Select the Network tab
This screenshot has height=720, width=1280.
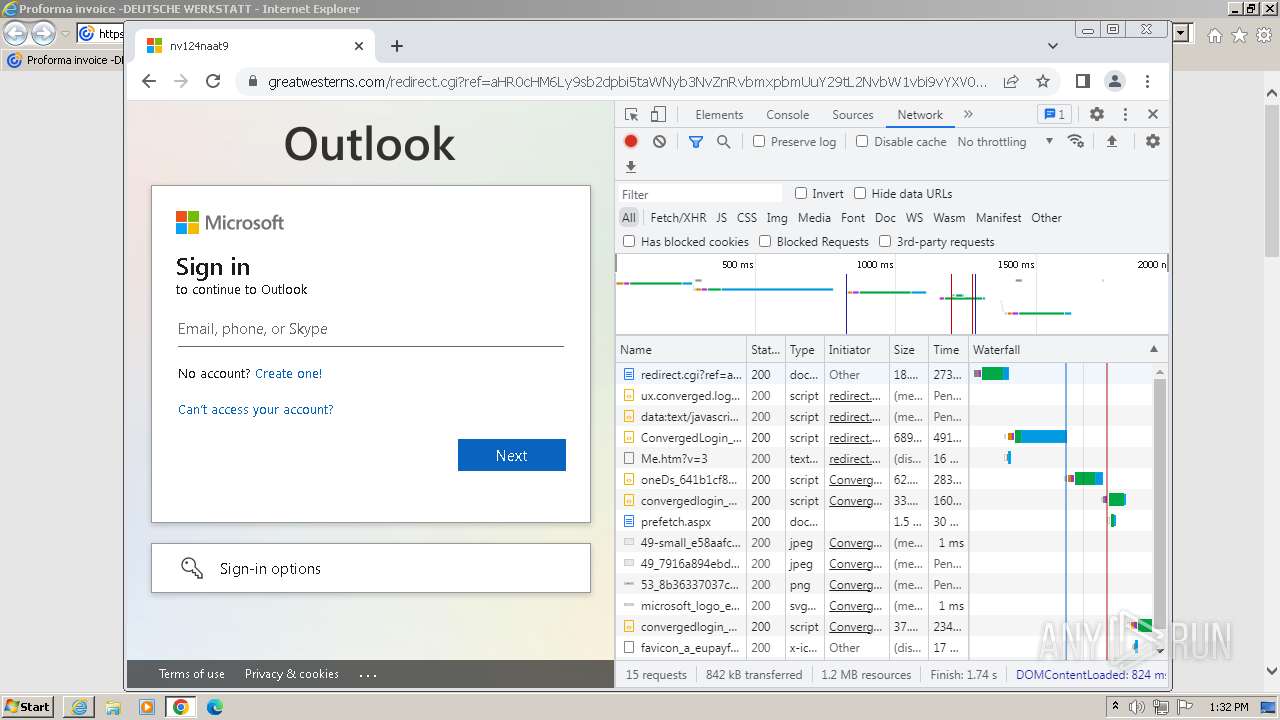[920, 114]
